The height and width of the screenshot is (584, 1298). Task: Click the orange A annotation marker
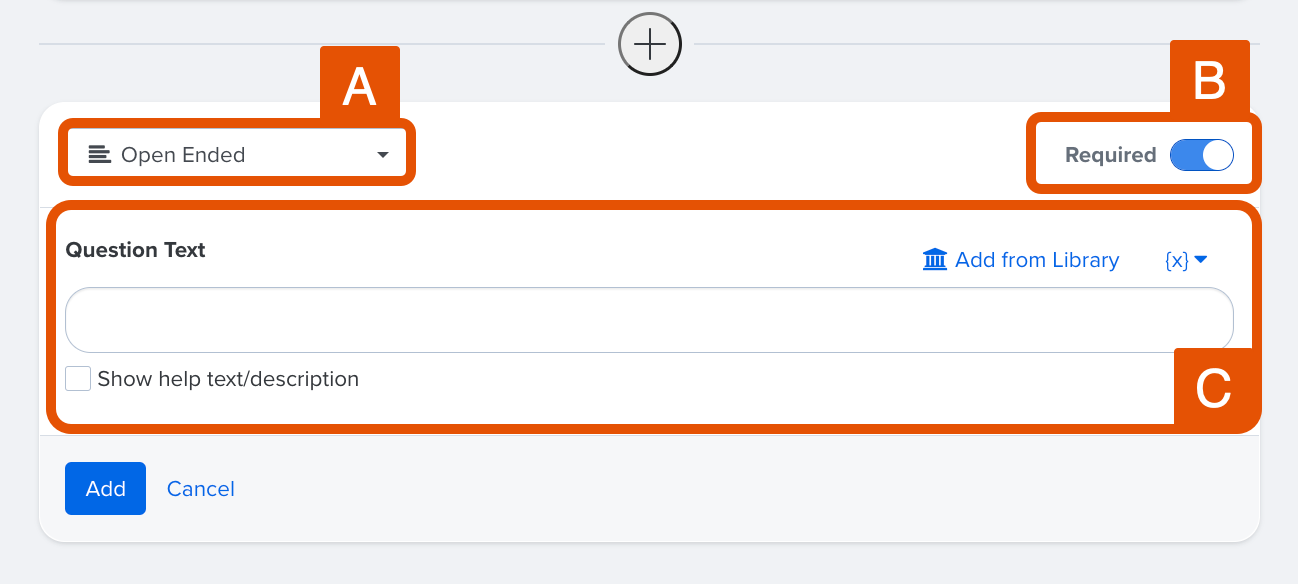(x=359, y=86)
